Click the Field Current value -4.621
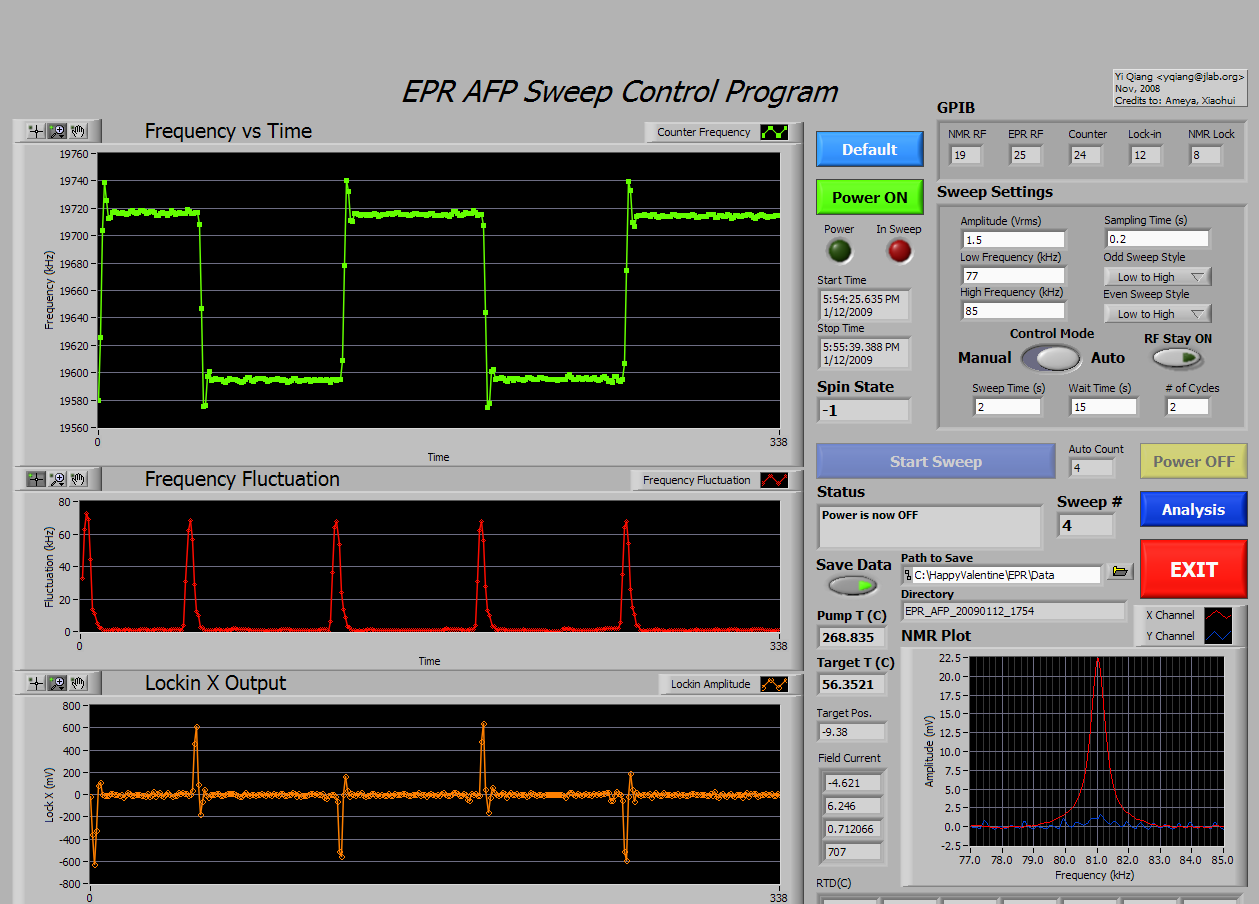The image size is (1259, 904). 852,782
